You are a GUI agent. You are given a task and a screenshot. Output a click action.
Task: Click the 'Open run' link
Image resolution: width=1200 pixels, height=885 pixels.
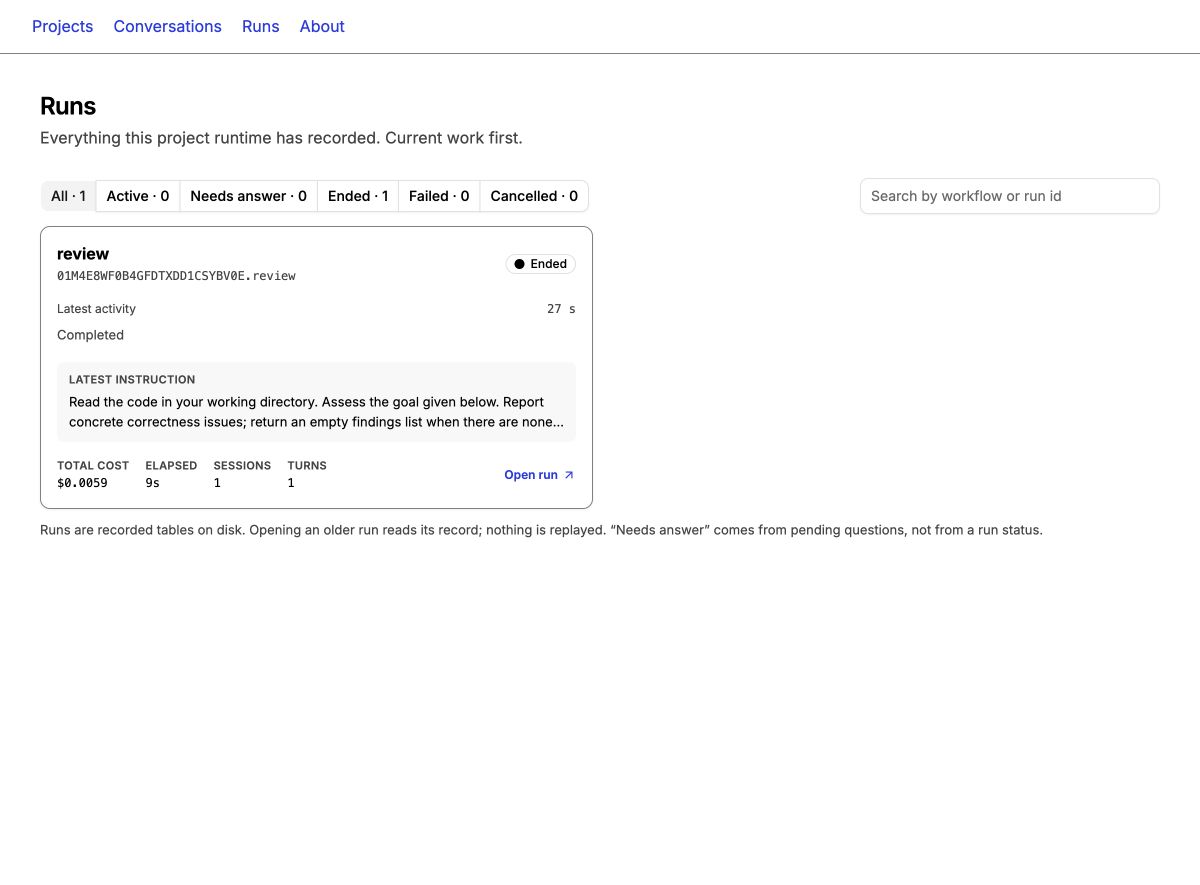[539, 475]
